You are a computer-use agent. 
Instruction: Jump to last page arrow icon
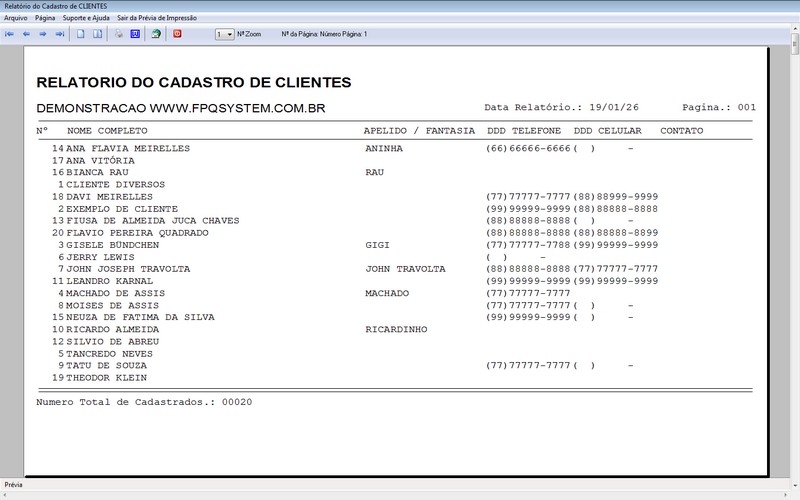(60, 34)
